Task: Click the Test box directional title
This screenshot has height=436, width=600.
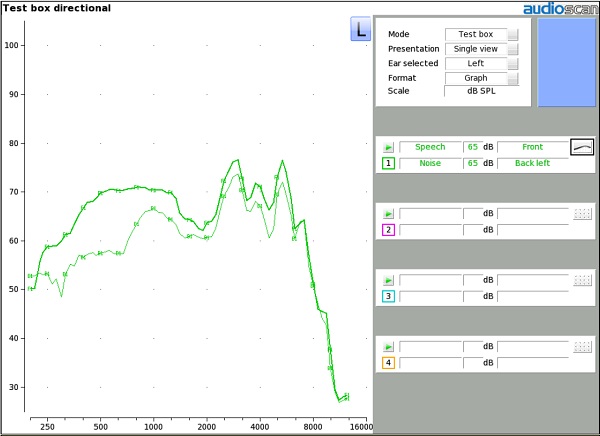Action: click(57, 8)
